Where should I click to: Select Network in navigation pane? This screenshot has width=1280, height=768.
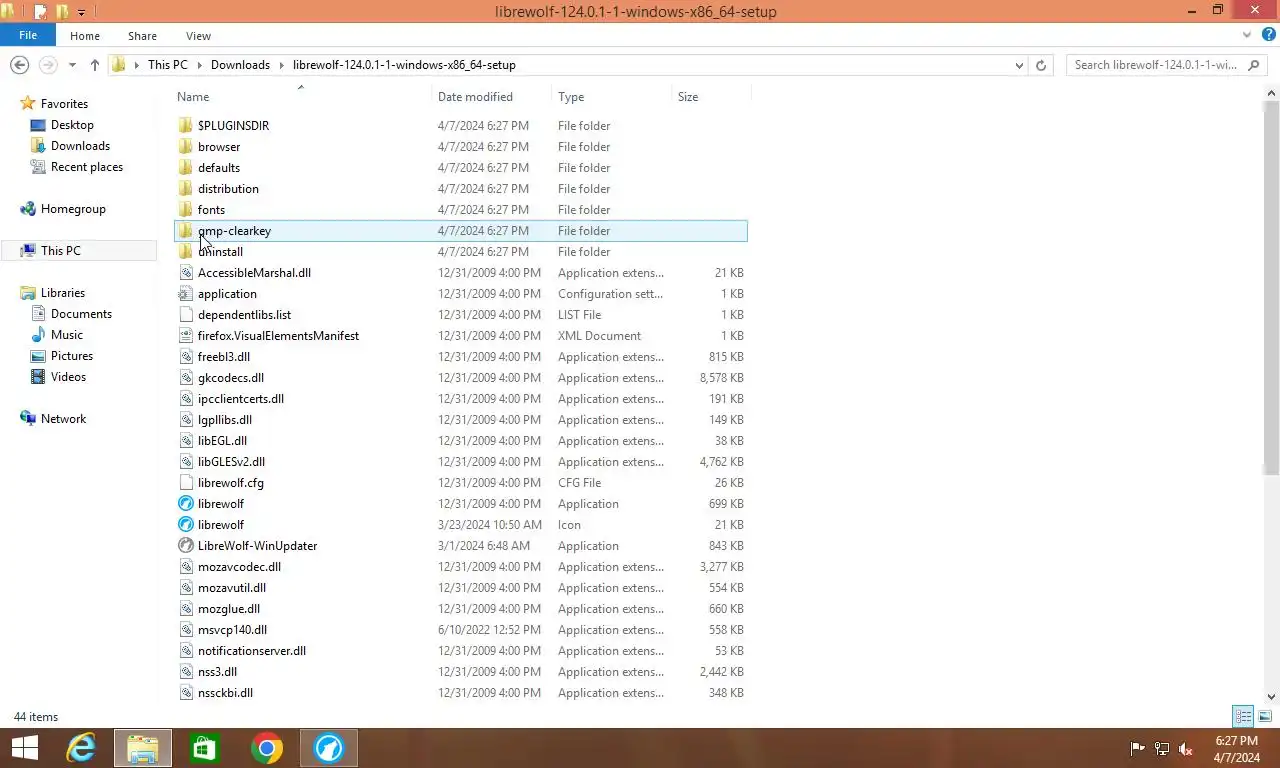63,419
